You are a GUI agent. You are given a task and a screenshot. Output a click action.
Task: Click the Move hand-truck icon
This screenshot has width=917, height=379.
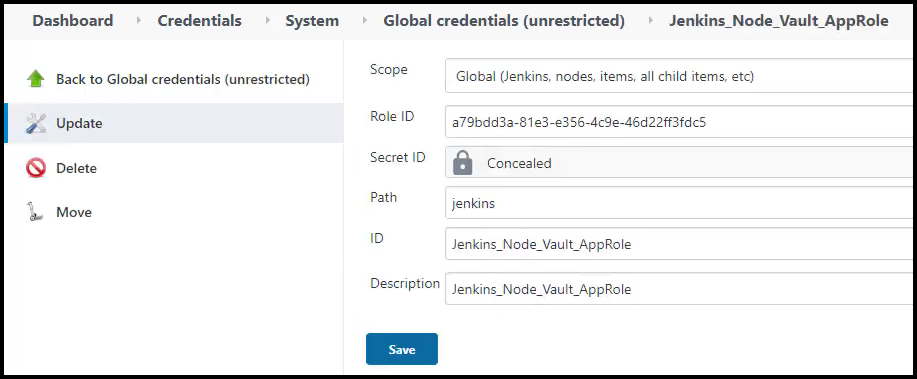(x=36, y=212)
